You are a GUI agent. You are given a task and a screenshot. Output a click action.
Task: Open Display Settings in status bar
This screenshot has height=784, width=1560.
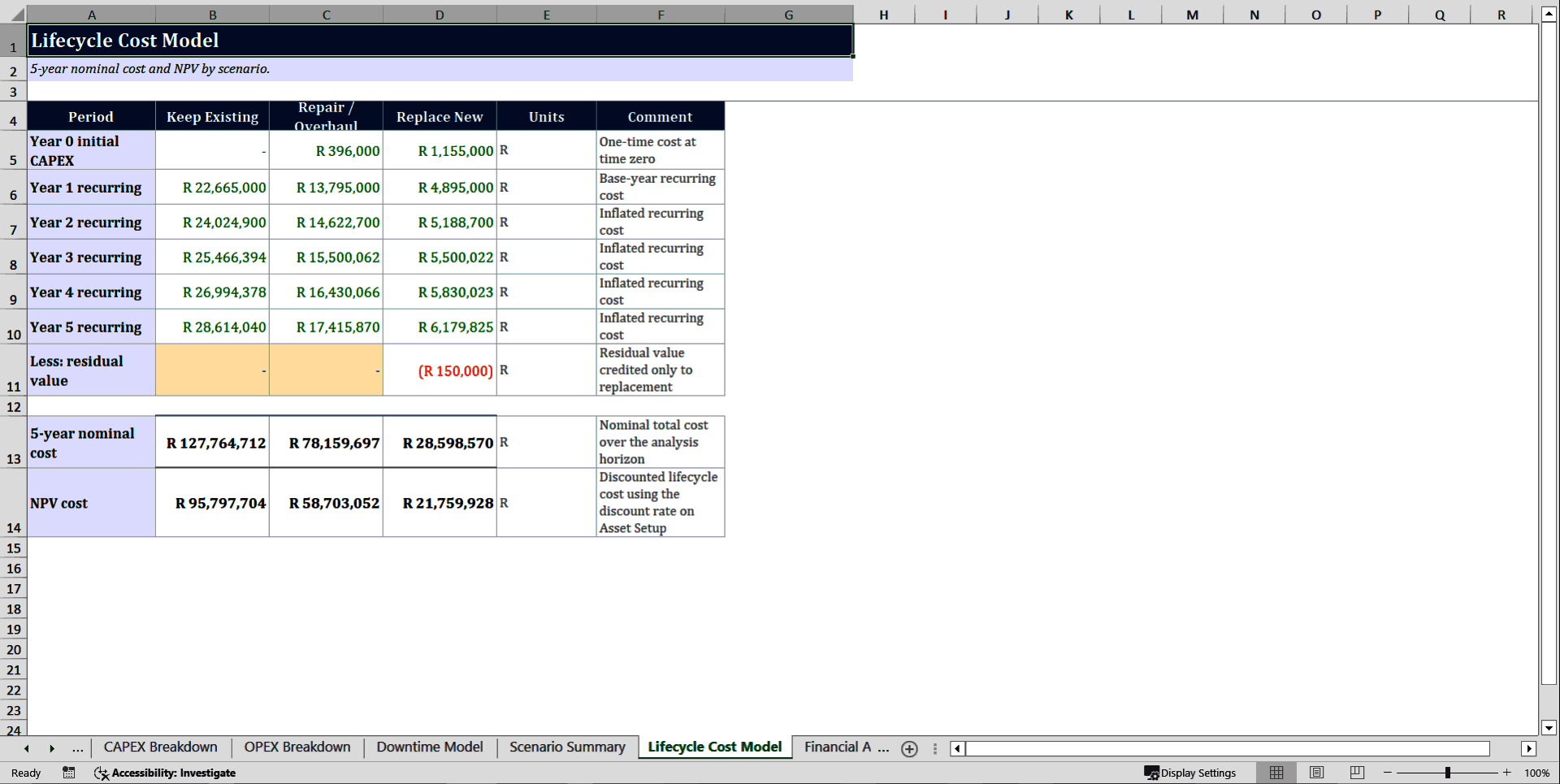pyautogui.click(x=1190, y=773)
